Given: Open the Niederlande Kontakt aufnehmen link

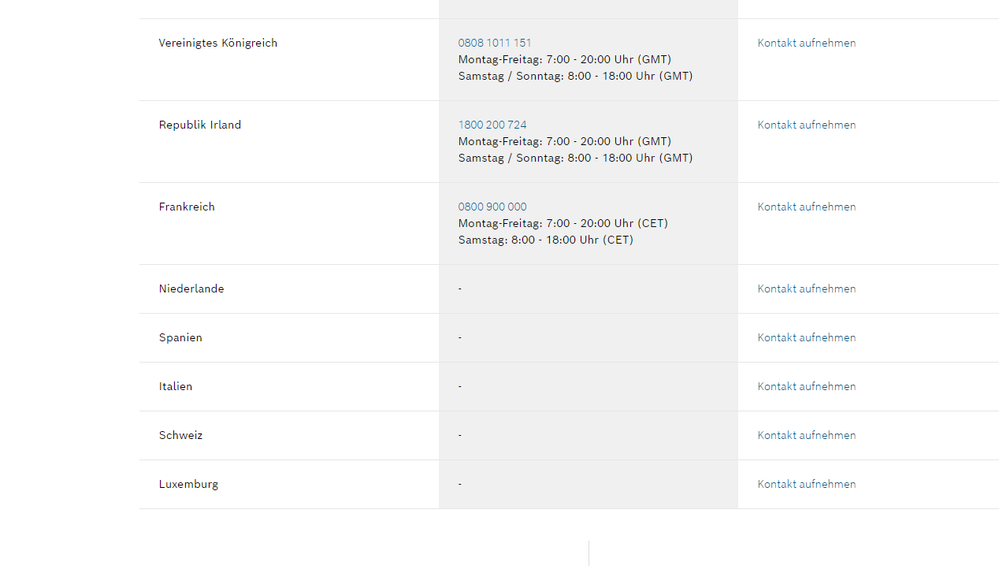Looking at the screenshot, I should pos(806,289).
